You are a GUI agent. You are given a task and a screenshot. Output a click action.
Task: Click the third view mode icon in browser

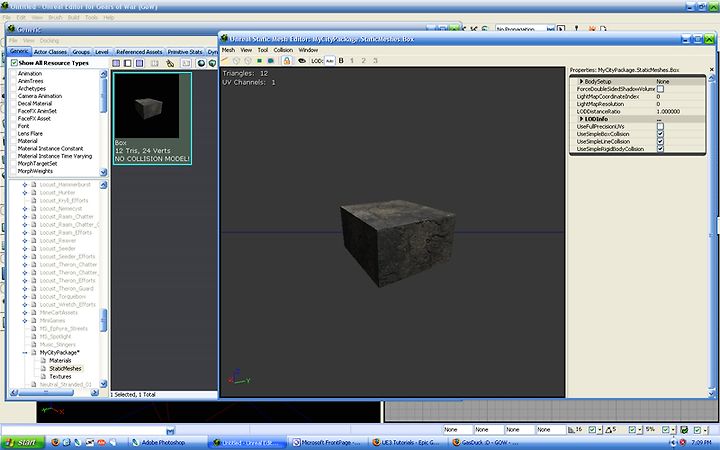[140, 63]
